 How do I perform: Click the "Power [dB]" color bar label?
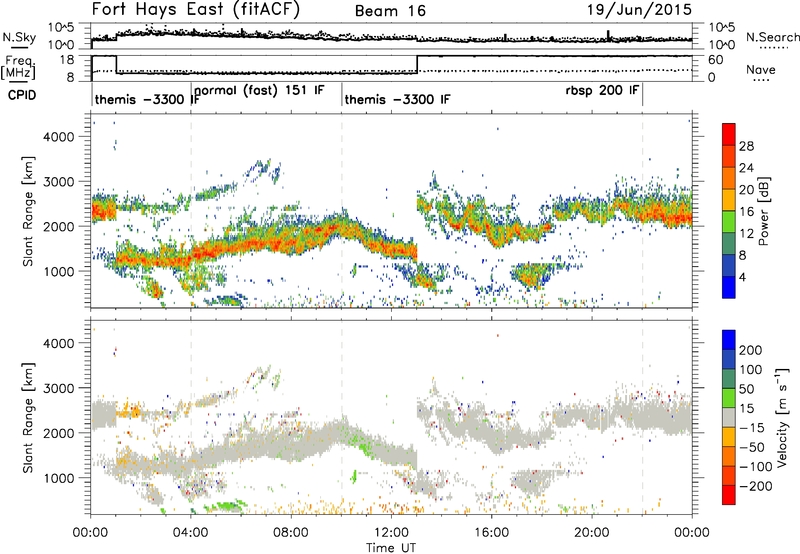click(x=763, y=211)
